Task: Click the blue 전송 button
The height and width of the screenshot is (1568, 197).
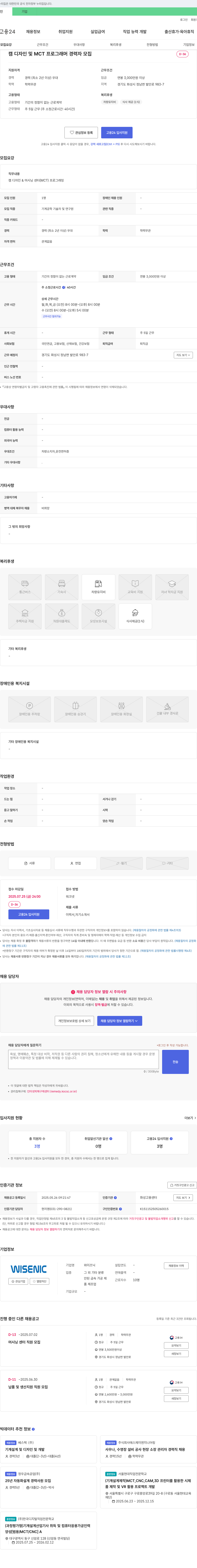Action: point(176,1062)
